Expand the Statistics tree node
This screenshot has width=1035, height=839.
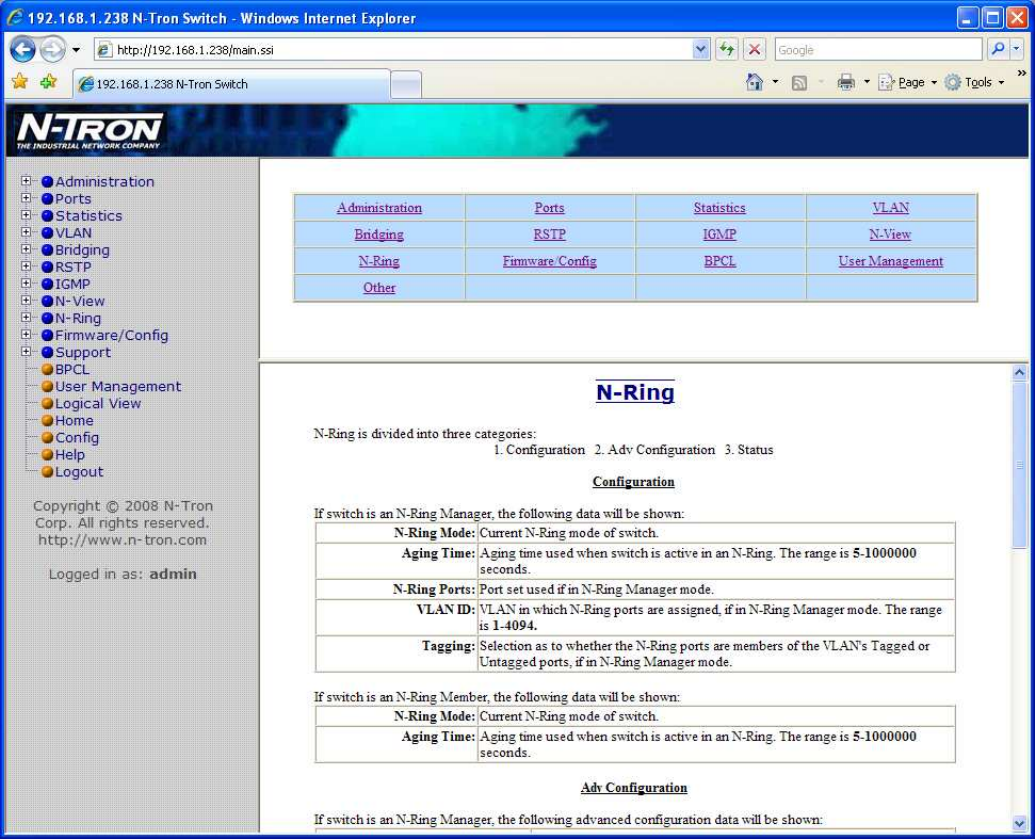pyautogui.click(x=26, y=215)
